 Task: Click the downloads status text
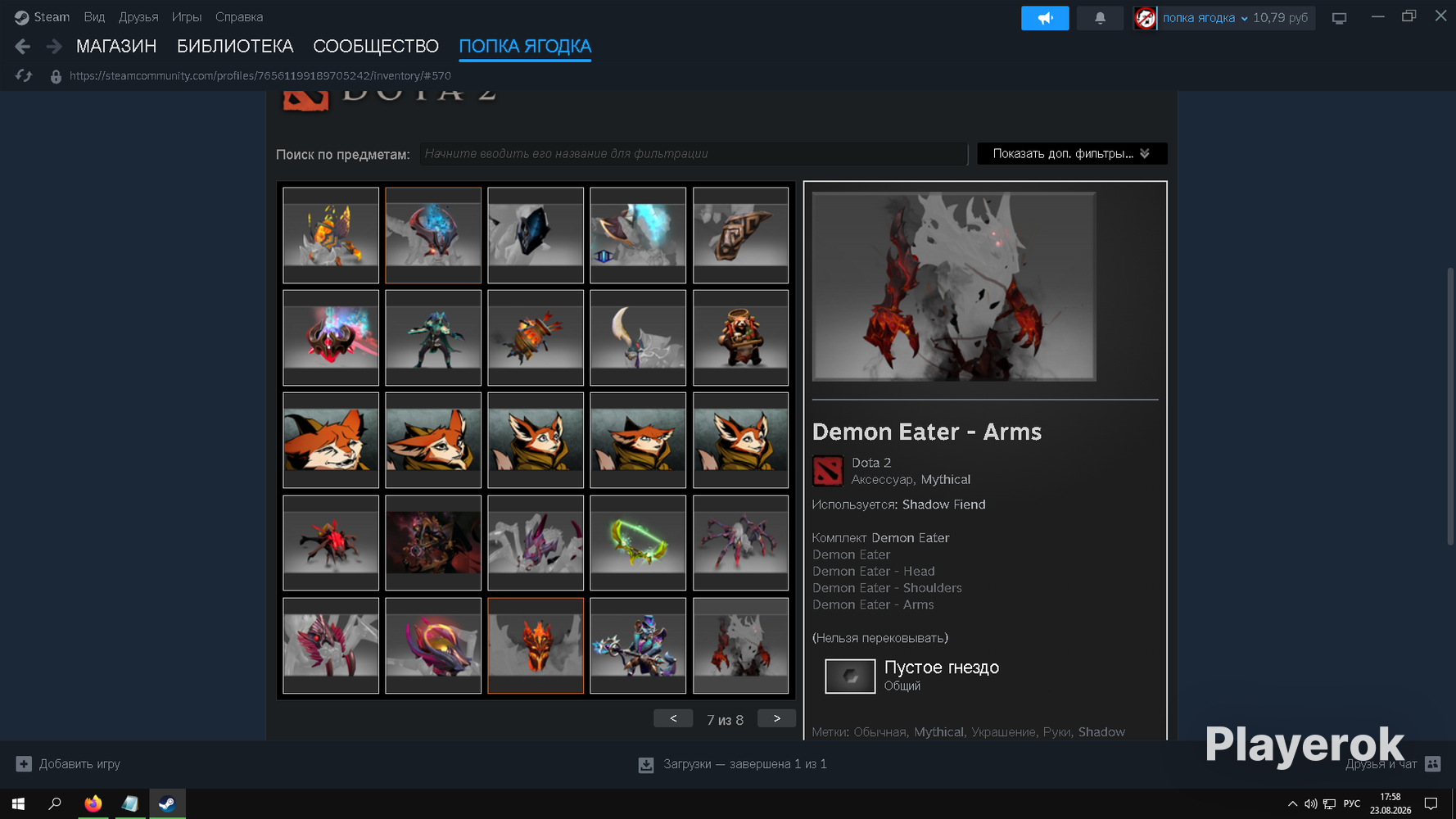(745, 764)
